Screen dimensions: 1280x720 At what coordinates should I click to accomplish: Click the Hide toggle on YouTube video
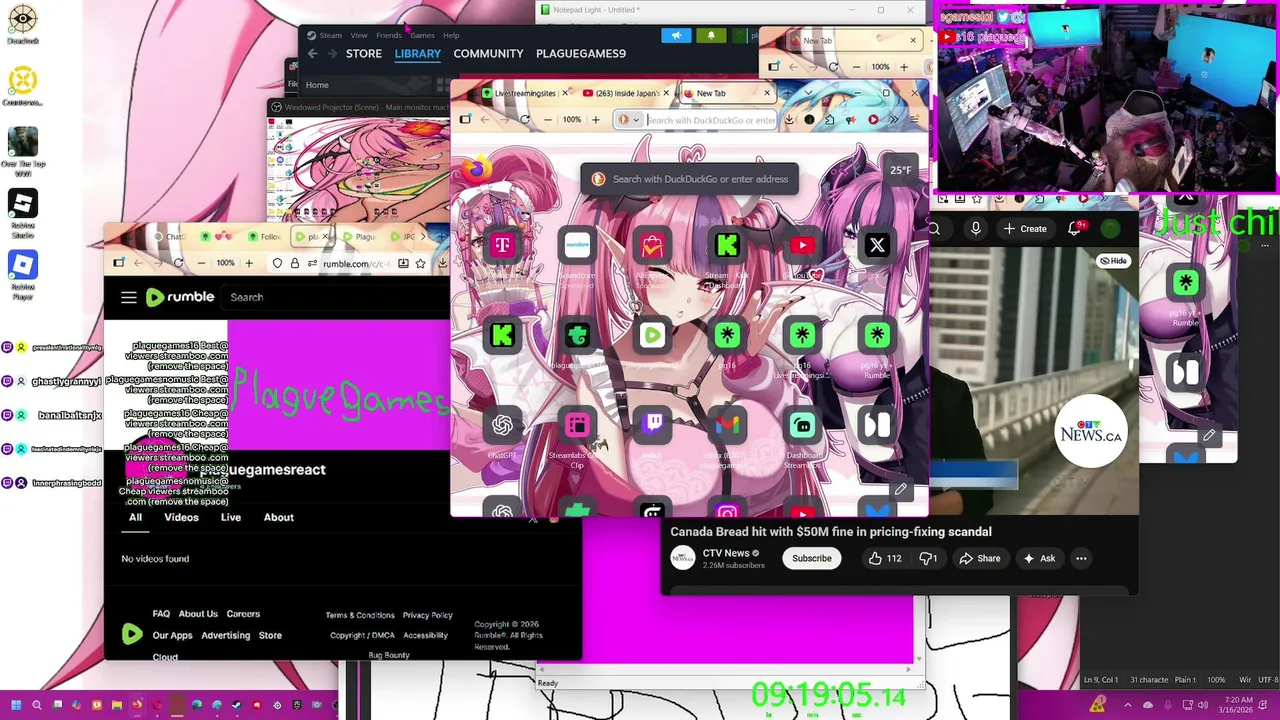(x=1113, y=261)
